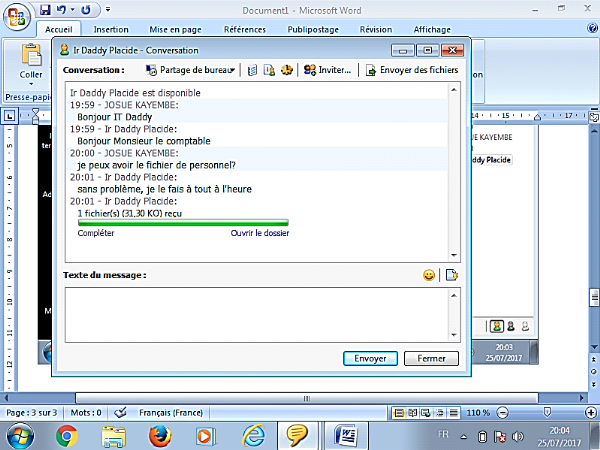Viewport: 600px width, 450px height.
Task: Click the zoom slider handle
Action: (547, 412)
